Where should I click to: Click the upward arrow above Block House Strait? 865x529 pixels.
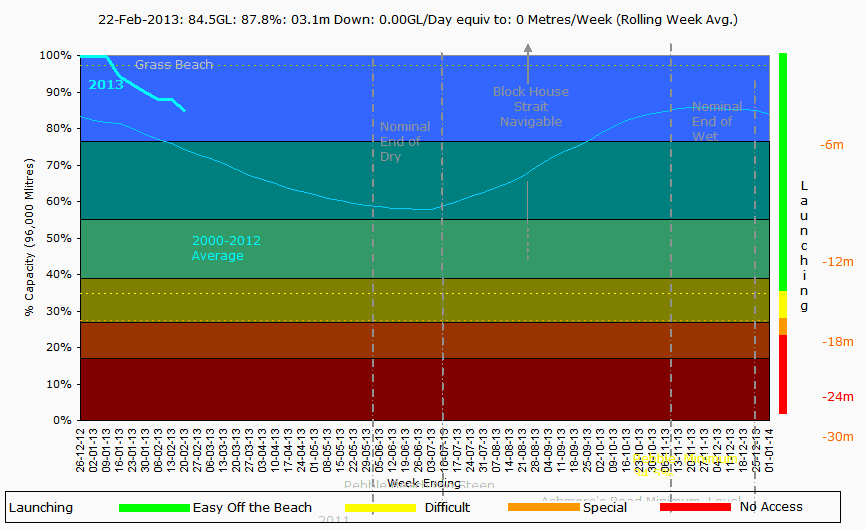(529, 50)
